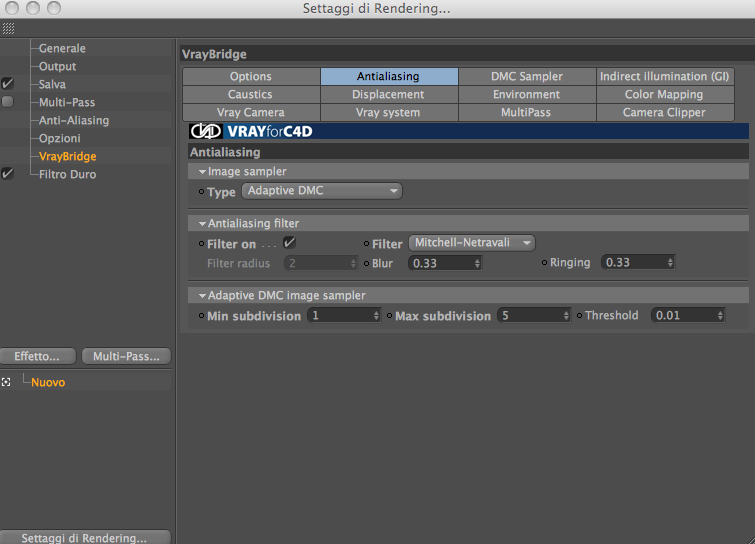755x544 pixels.
Task: Switch to the Color Mapping tab
Action: coord(665,94)
